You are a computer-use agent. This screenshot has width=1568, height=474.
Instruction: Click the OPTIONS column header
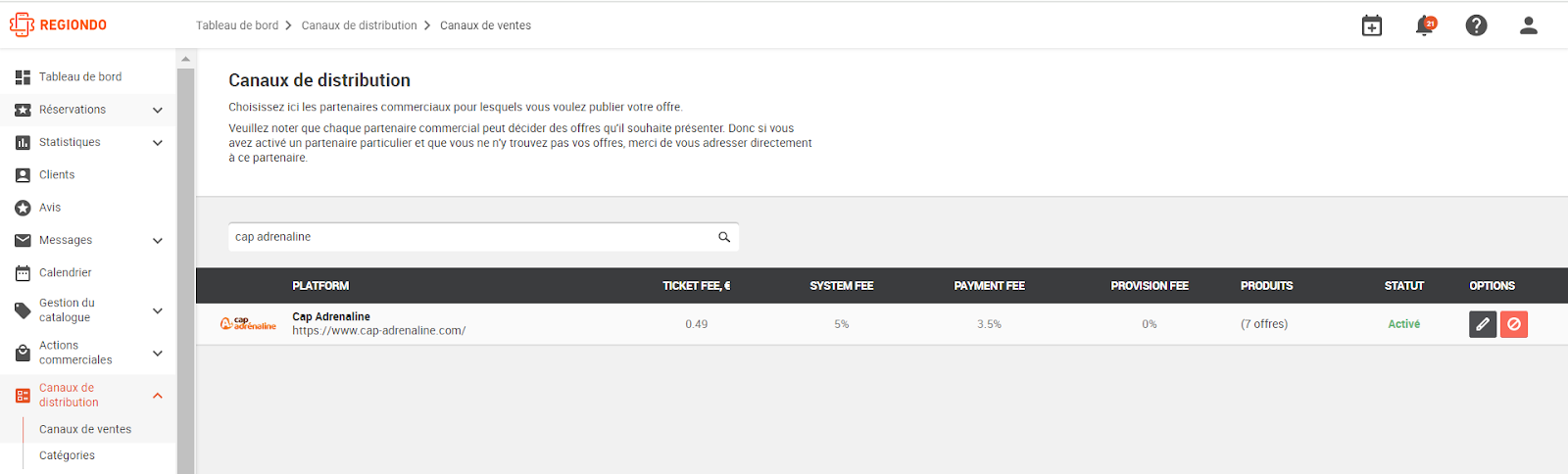pos(1492,286)
